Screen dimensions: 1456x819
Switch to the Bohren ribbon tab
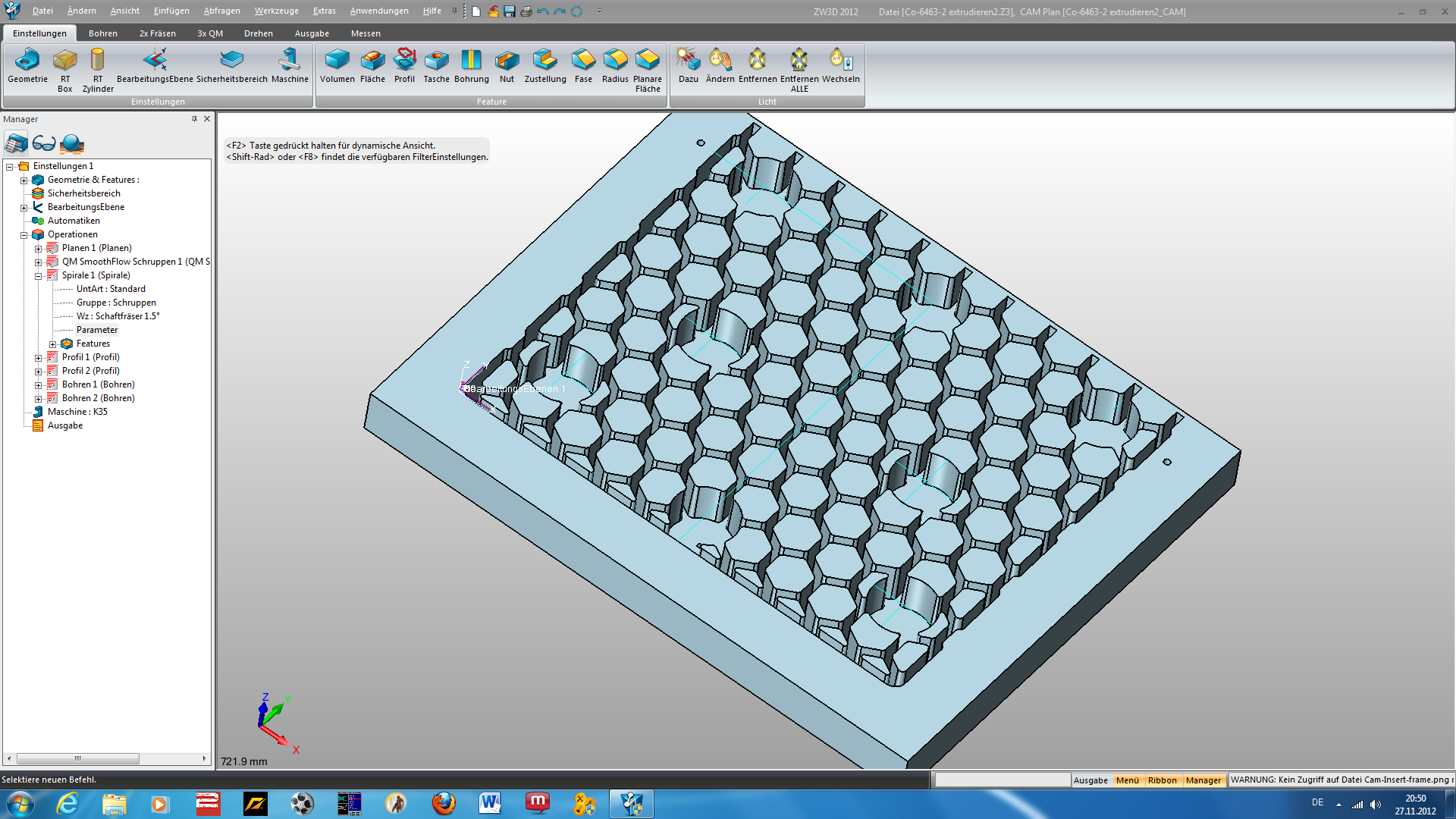tap(102, 33)
